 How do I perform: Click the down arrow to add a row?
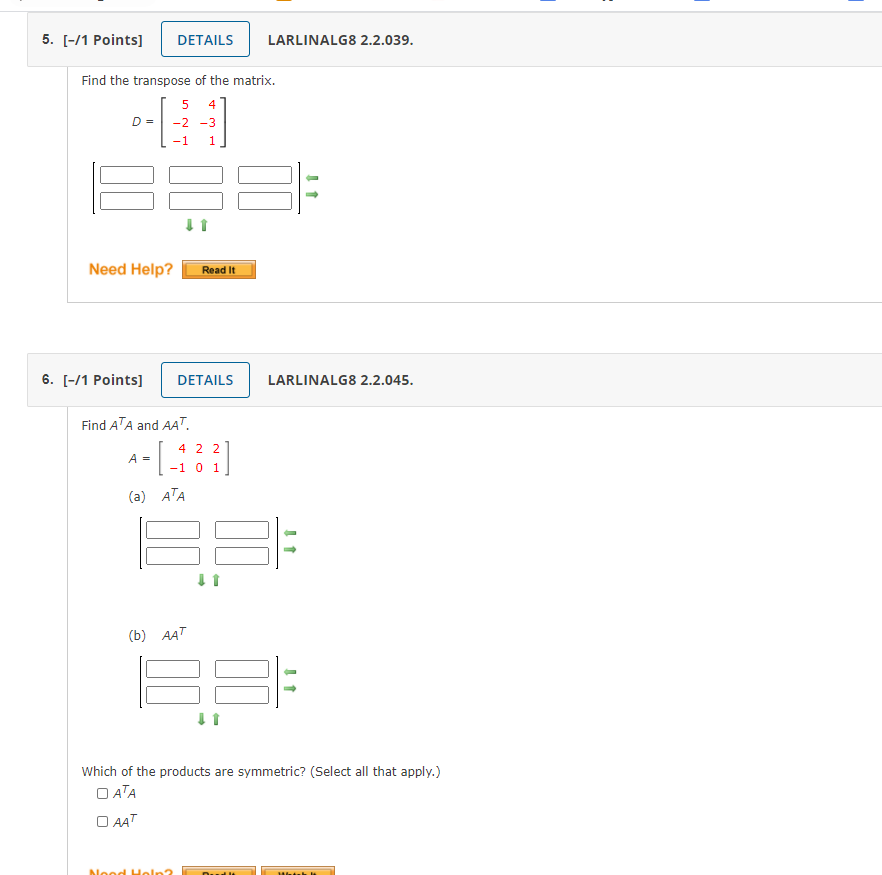coord(189,225)
